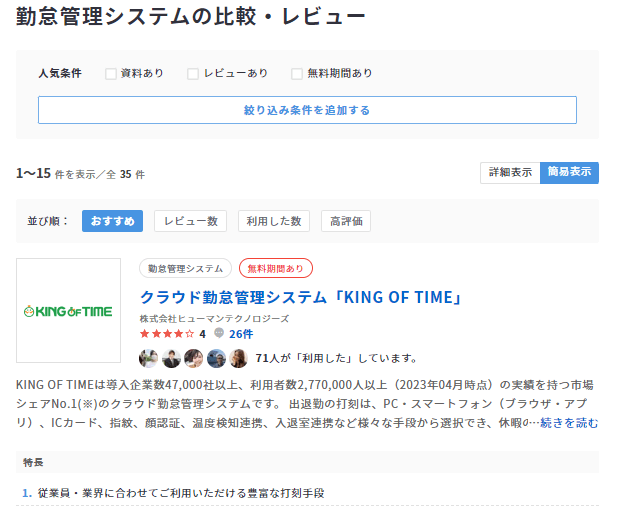The height and width of the screenshot is (508, 631).
Task: Sort by 利用した数
Action: coord(274,221)
